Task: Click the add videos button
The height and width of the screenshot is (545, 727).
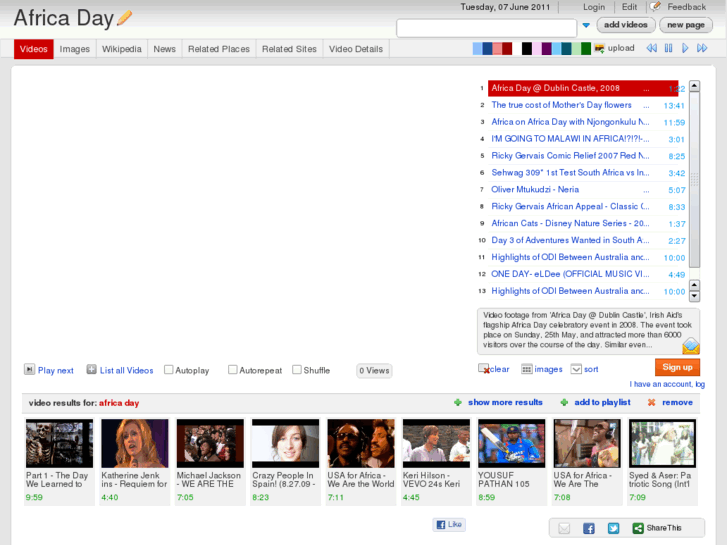Action: pyautogui.click(x=626, y=25)
